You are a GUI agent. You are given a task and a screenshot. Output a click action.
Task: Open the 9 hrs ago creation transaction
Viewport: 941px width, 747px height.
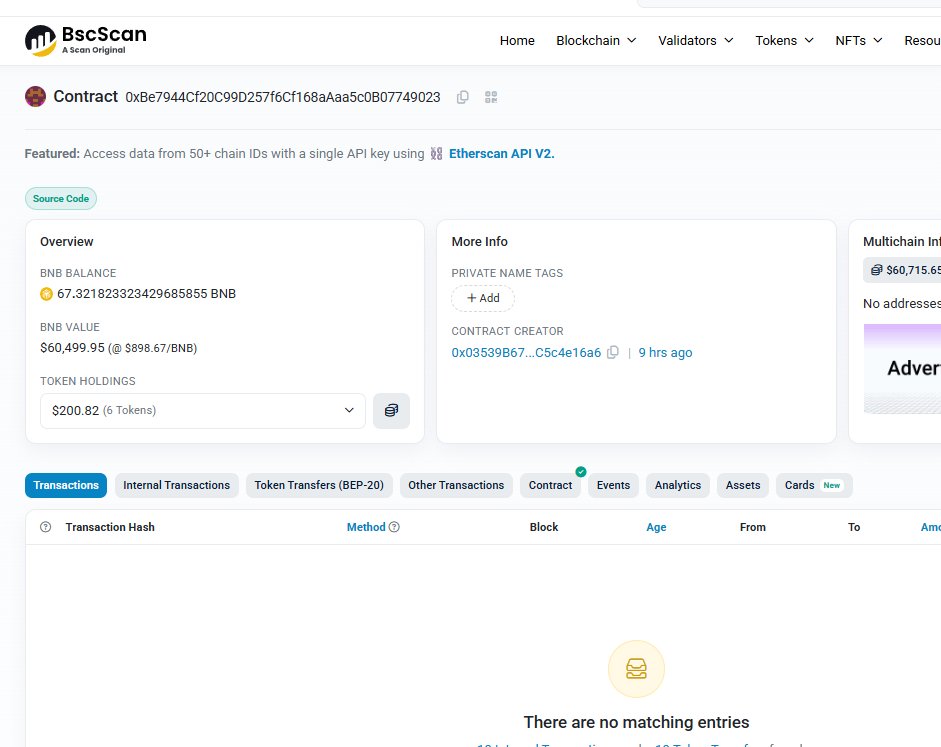click(x=665, y=352)
